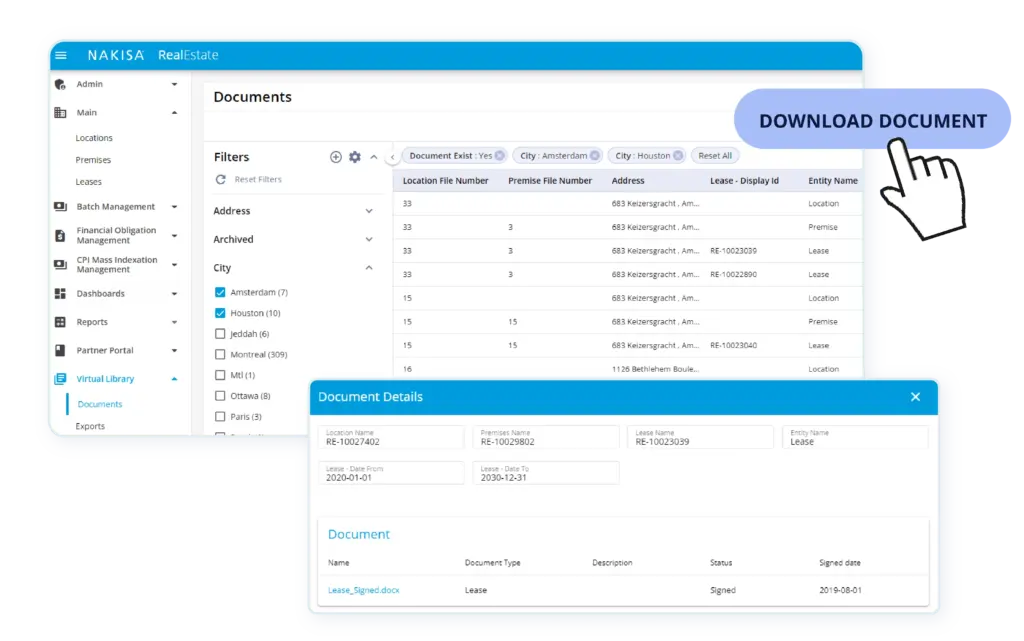Click the Dashboards sidebar icon
1024x641 pixels.
(x=60, y=294)
